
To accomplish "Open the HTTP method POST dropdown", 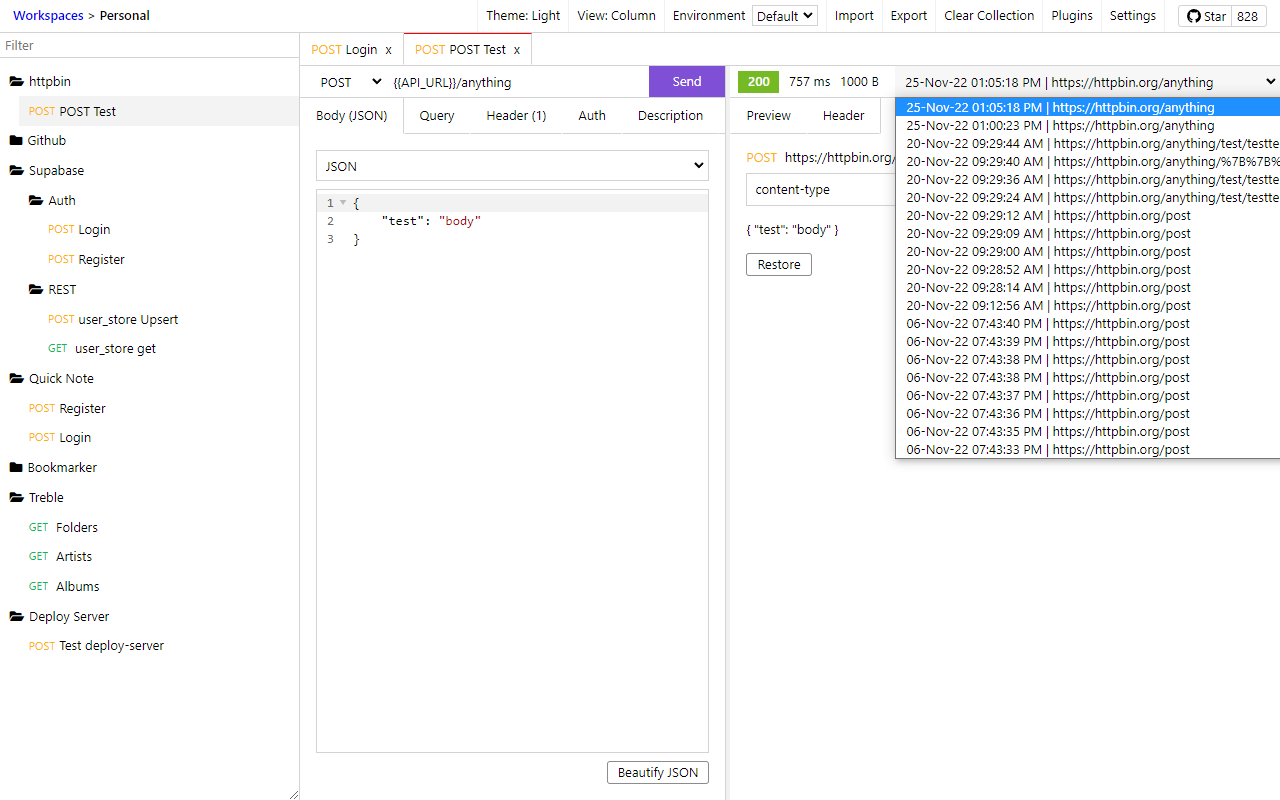I will coord(351,82).
